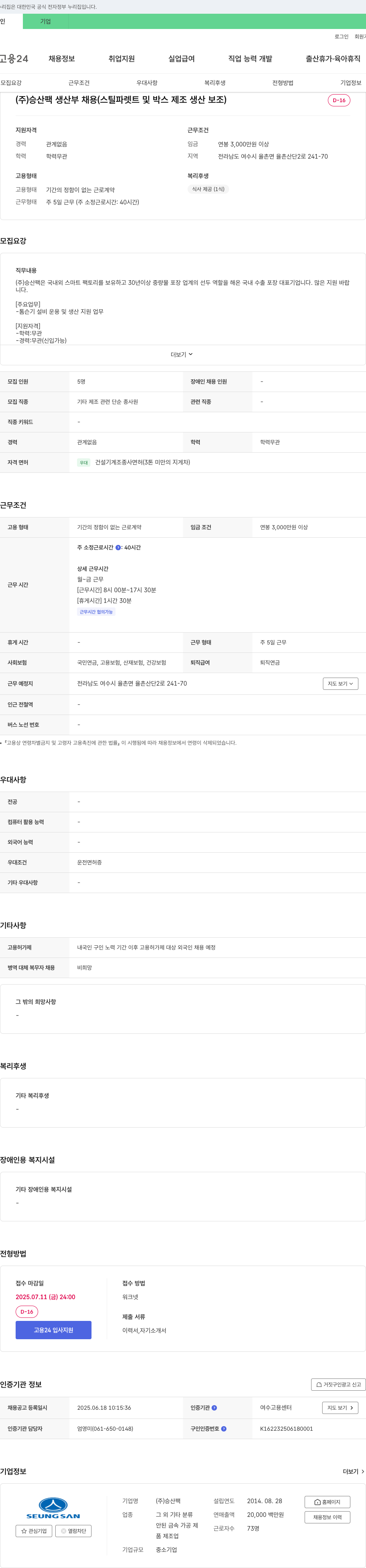Click the 우대 tag in 자격 면허
The height and width of the screenshot is (1568, 366).
pos(84,463)
